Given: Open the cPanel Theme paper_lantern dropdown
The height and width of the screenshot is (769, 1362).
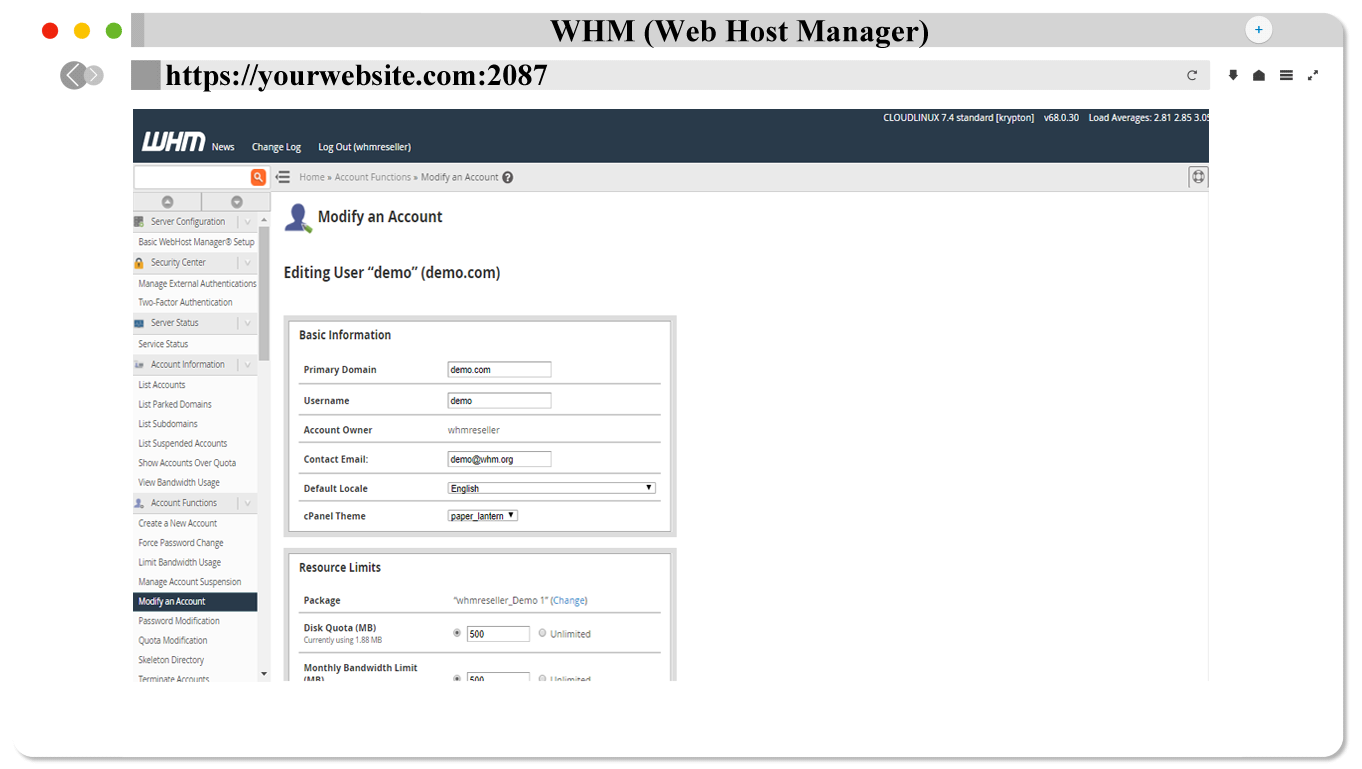Looking at the screenshot, I should pyautogui.click(x=482, y=516).
